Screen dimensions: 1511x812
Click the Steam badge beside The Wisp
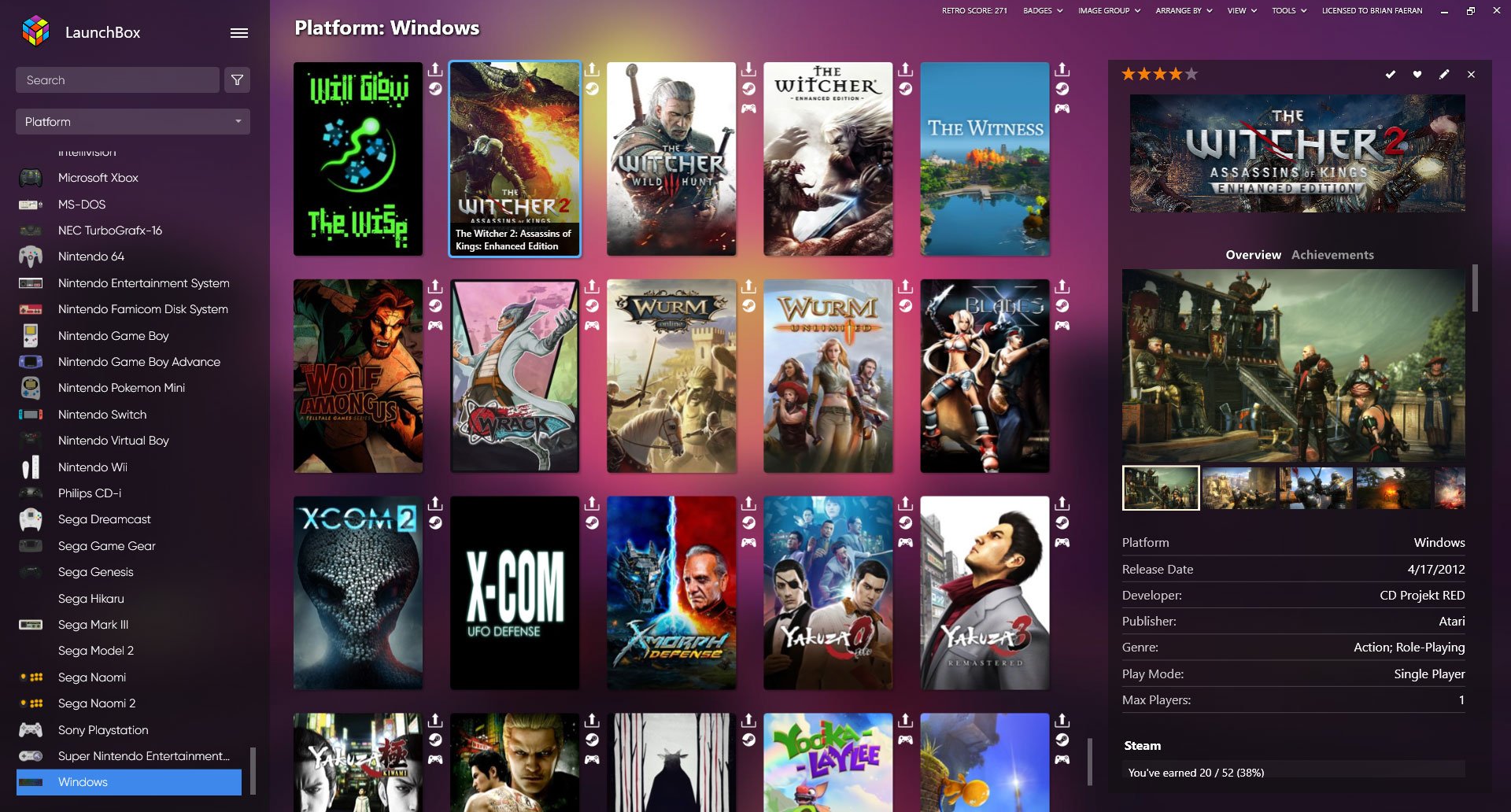[x=435, y=89]
